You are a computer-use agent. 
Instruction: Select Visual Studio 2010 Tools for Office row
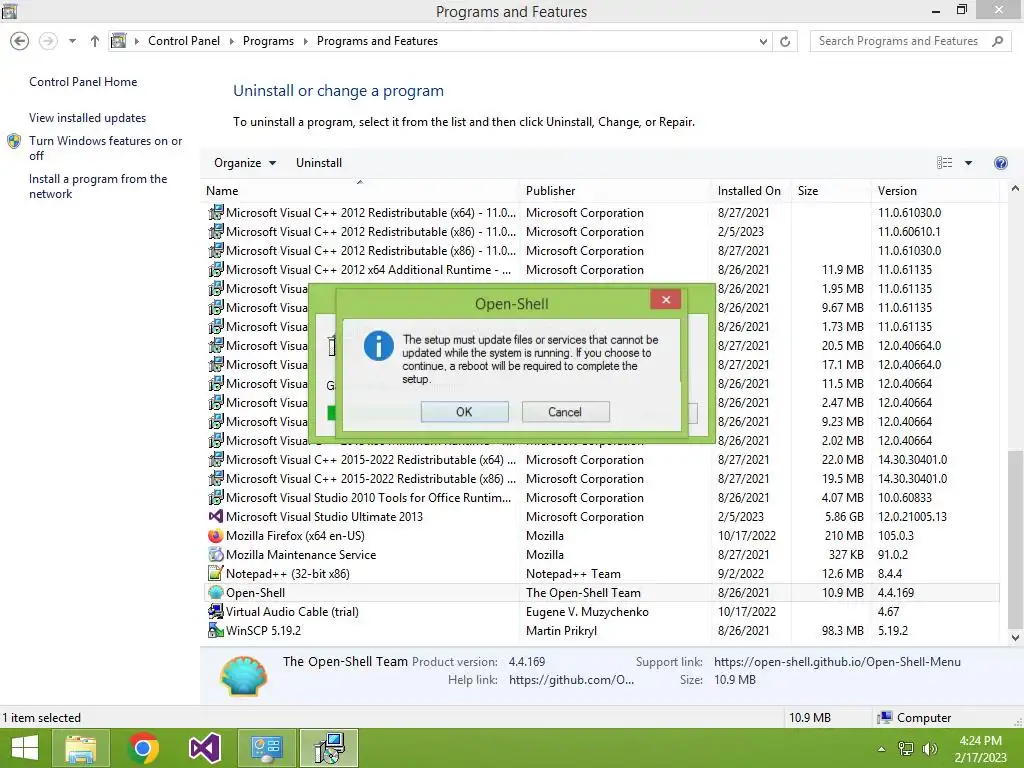pyautogui.click(x=601, y=498)
